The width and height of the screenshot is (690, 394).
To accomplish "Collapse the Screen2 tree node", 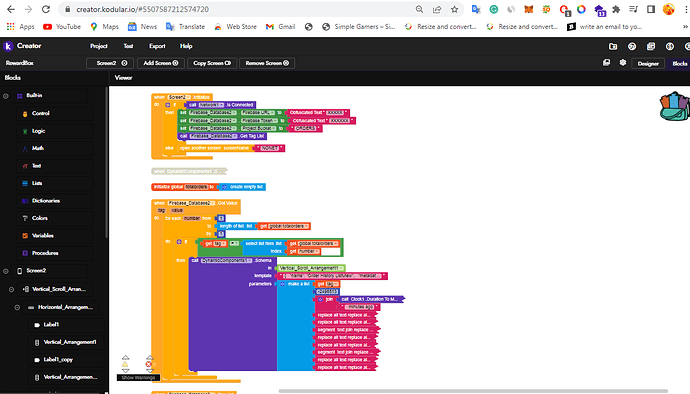I will click(x=6, y=271).
